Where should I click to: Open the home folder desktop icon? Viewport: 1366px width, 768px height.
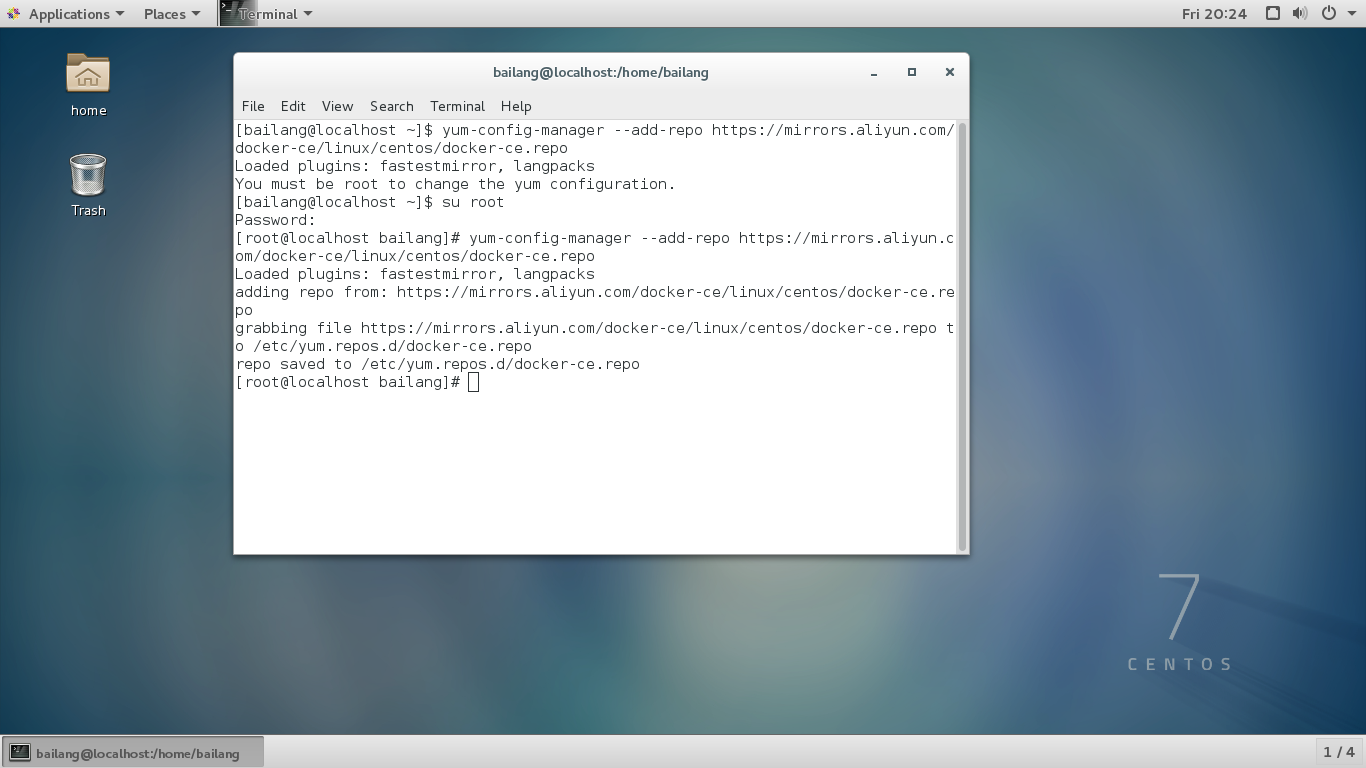point(88,74)
